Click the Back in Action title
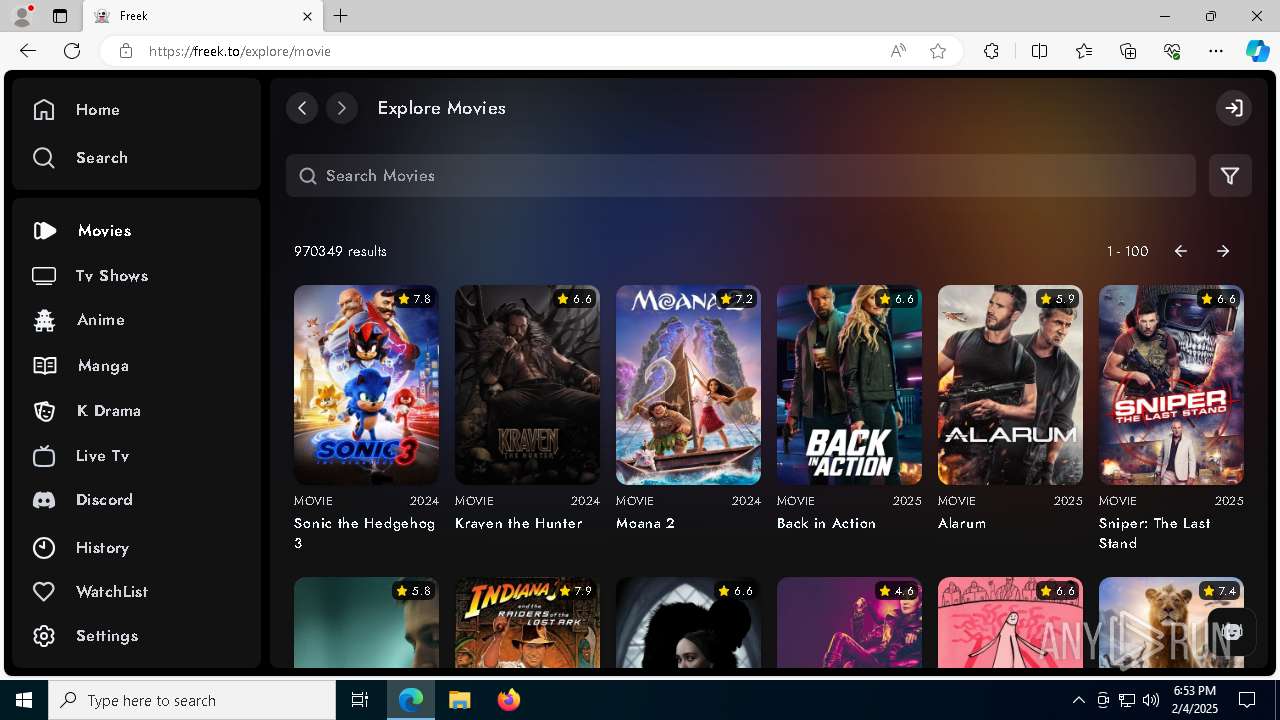1280x720 pixels. [826, 523]
